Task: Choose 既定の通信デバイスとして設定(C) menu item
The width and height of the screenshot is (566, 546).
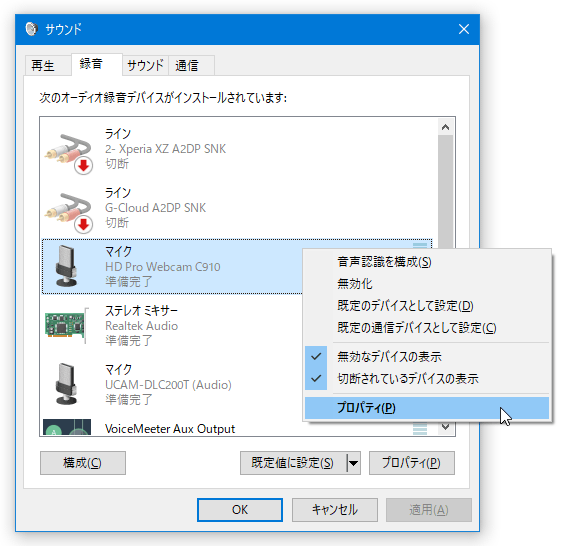Action: (x=427, y=328)
